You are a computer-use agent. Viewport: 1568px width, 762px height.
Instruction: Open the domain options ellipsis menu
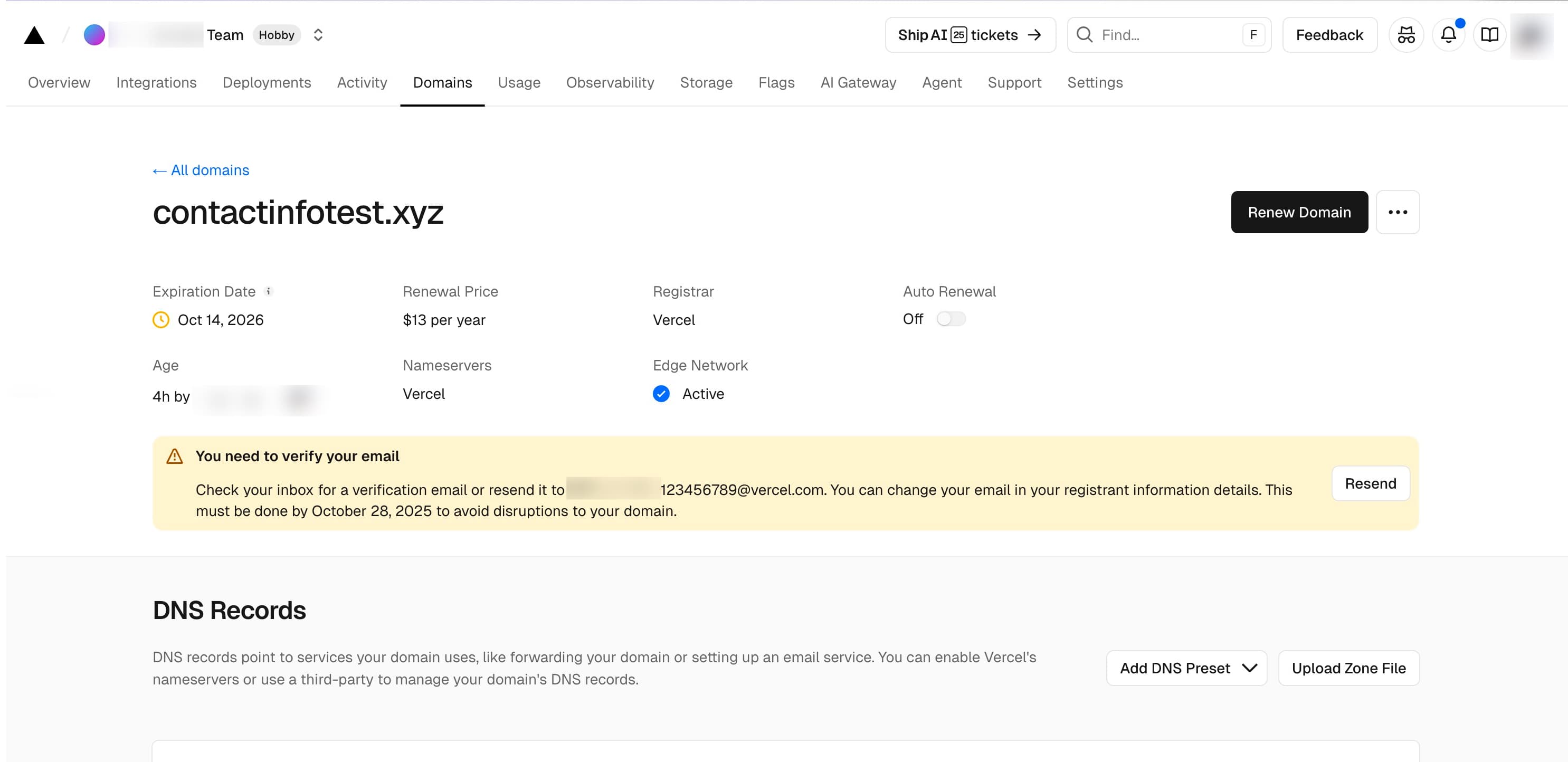(1398, 212)
